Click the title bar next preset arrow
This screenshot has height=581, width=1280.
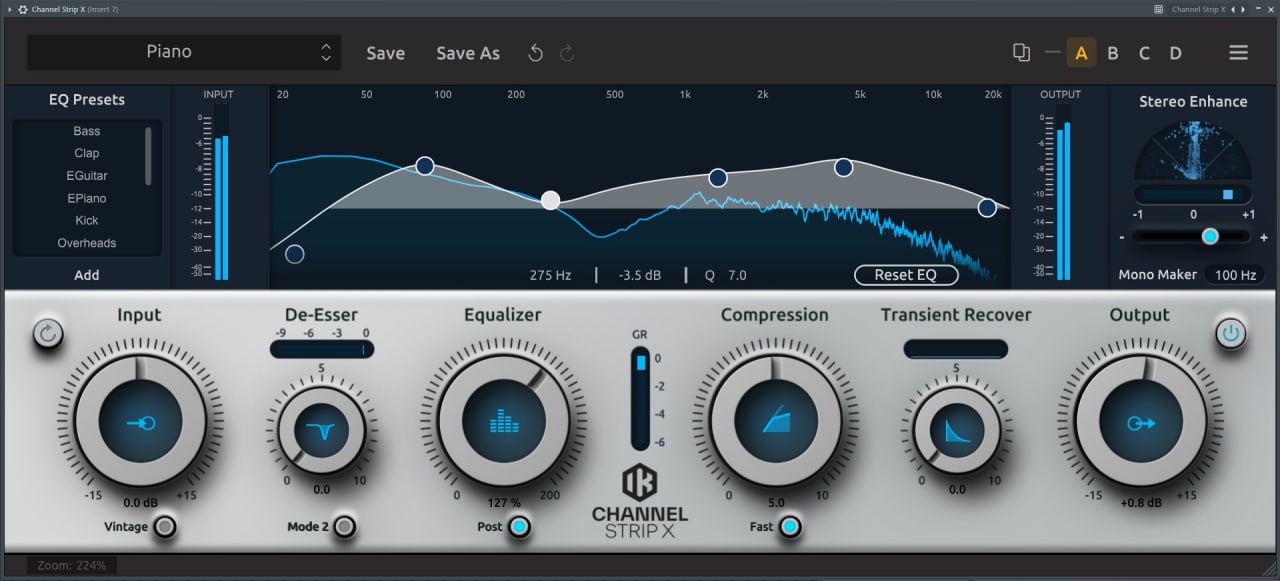(1242, 9)
